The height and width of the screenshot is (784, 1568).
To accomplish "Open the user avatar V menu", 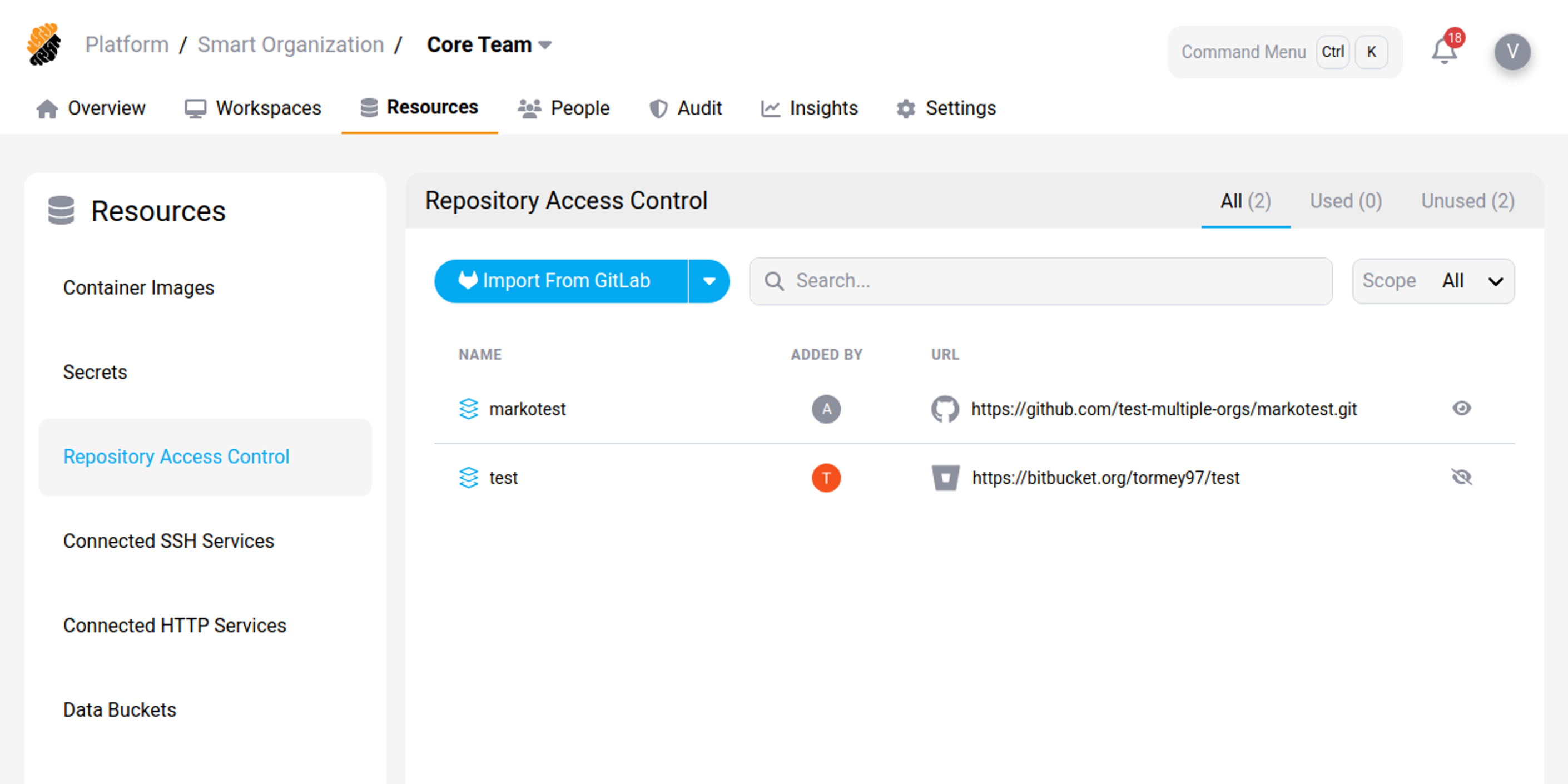I will coord(1512,52).
